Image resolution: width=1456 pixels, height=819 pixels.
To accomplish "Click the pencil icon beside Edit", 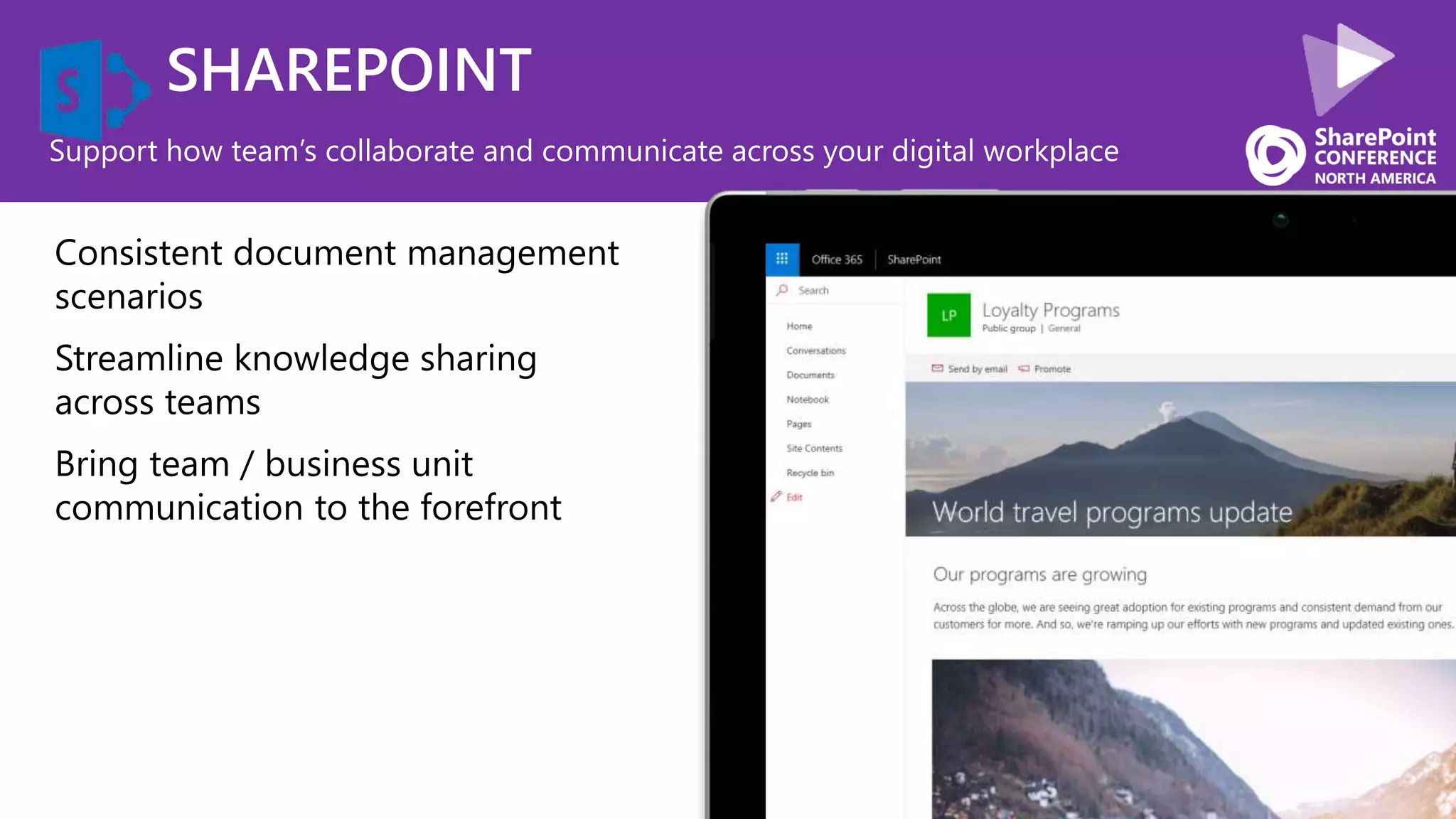I will tap(776, 496).
